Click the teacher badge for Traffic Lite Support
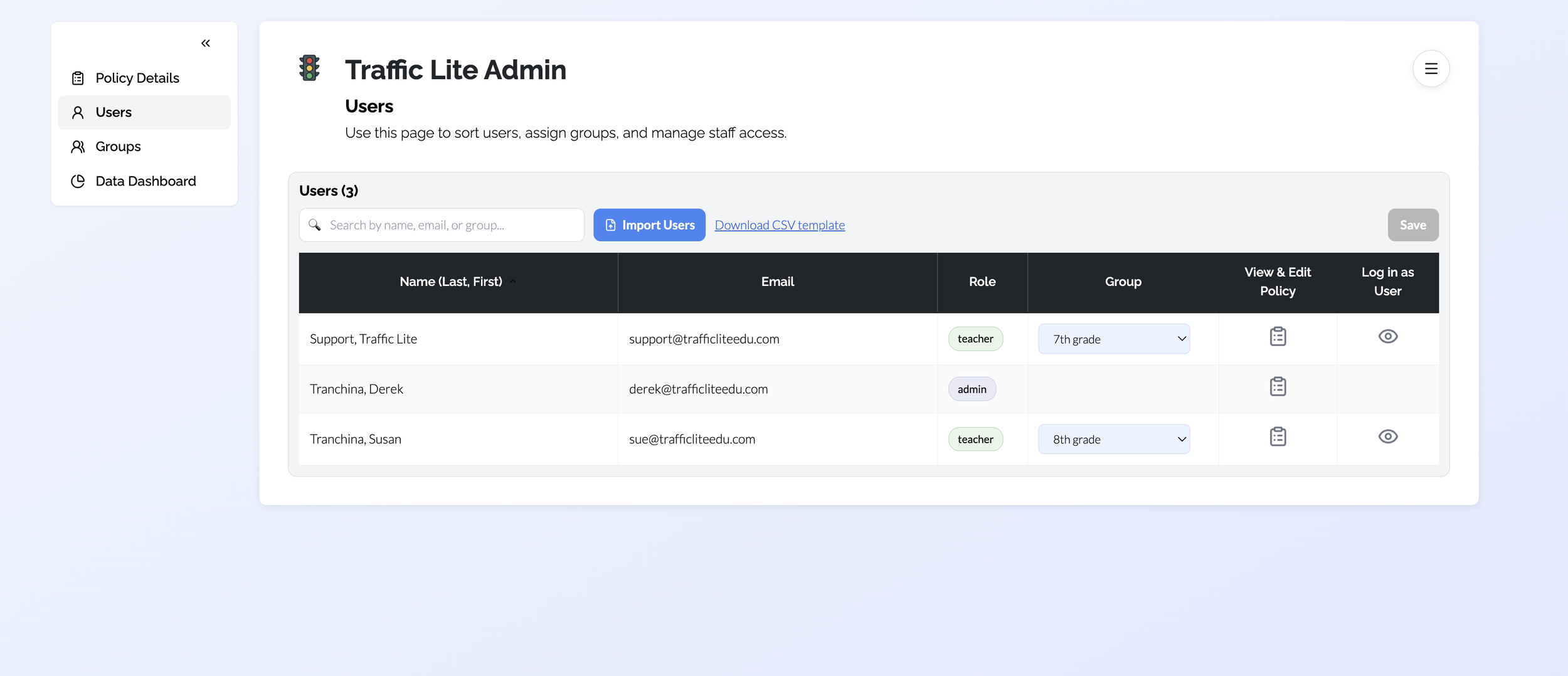Screen dimensions: 1568x676 [975, 339]
